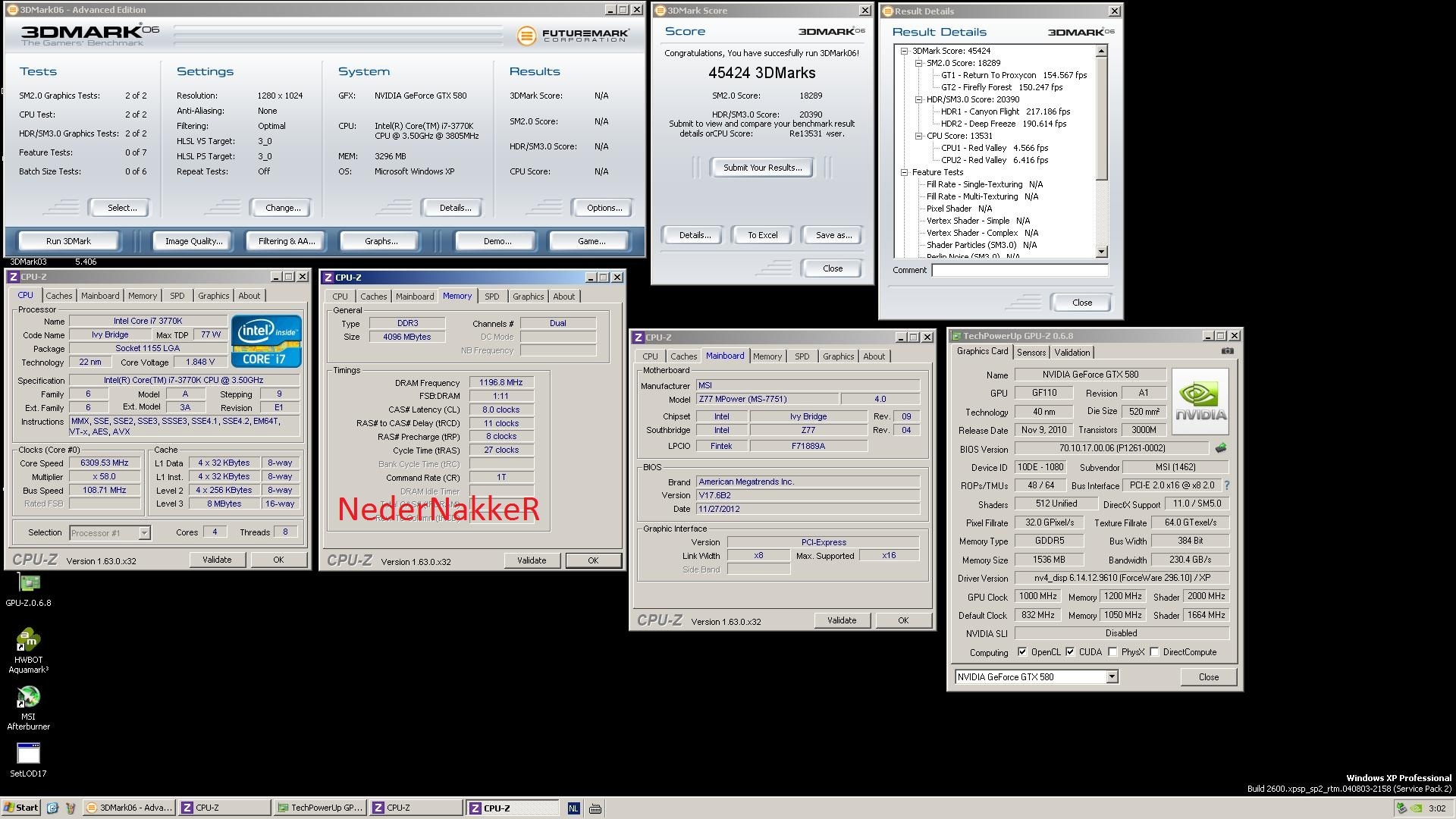Toggle the OpenCL checkbox

coord(1022,652)
